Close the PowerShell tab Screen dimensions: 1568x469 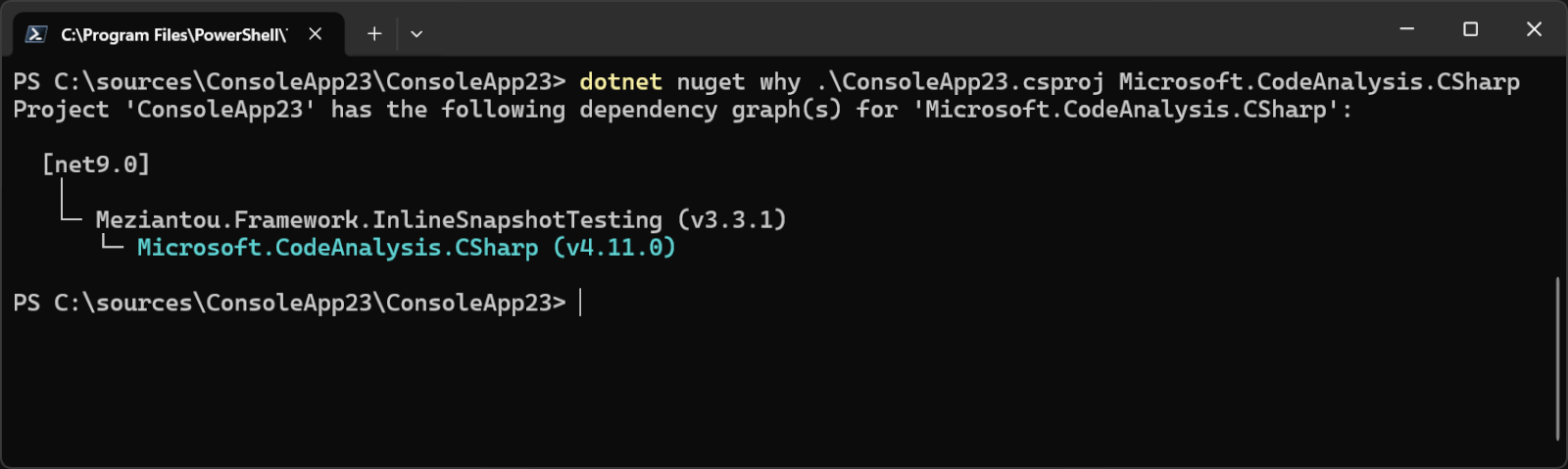coord(316,34)
